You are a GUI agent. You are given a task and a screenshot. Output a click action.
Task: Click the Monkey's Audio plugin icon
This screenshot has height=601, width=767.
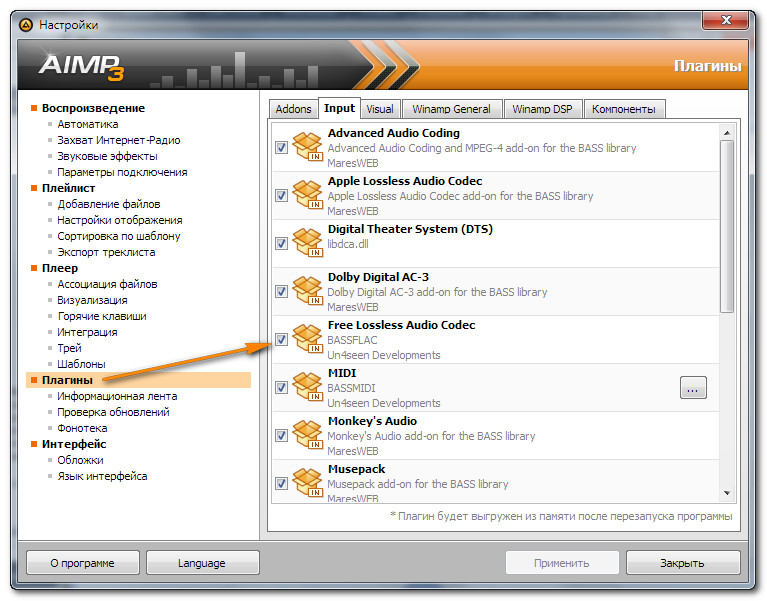[x=308, y=435]
